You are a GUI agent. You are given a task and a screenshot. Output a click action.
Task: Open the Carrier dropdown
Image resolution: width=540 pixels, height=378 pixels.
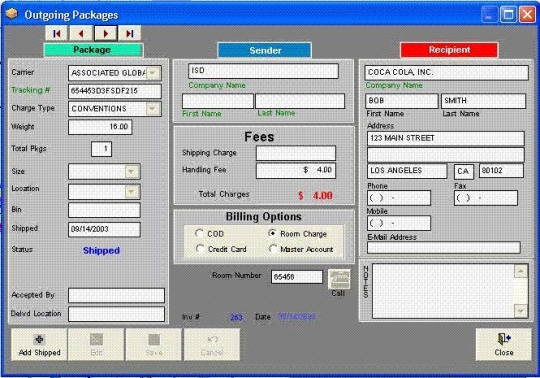[x=153, y=73]
